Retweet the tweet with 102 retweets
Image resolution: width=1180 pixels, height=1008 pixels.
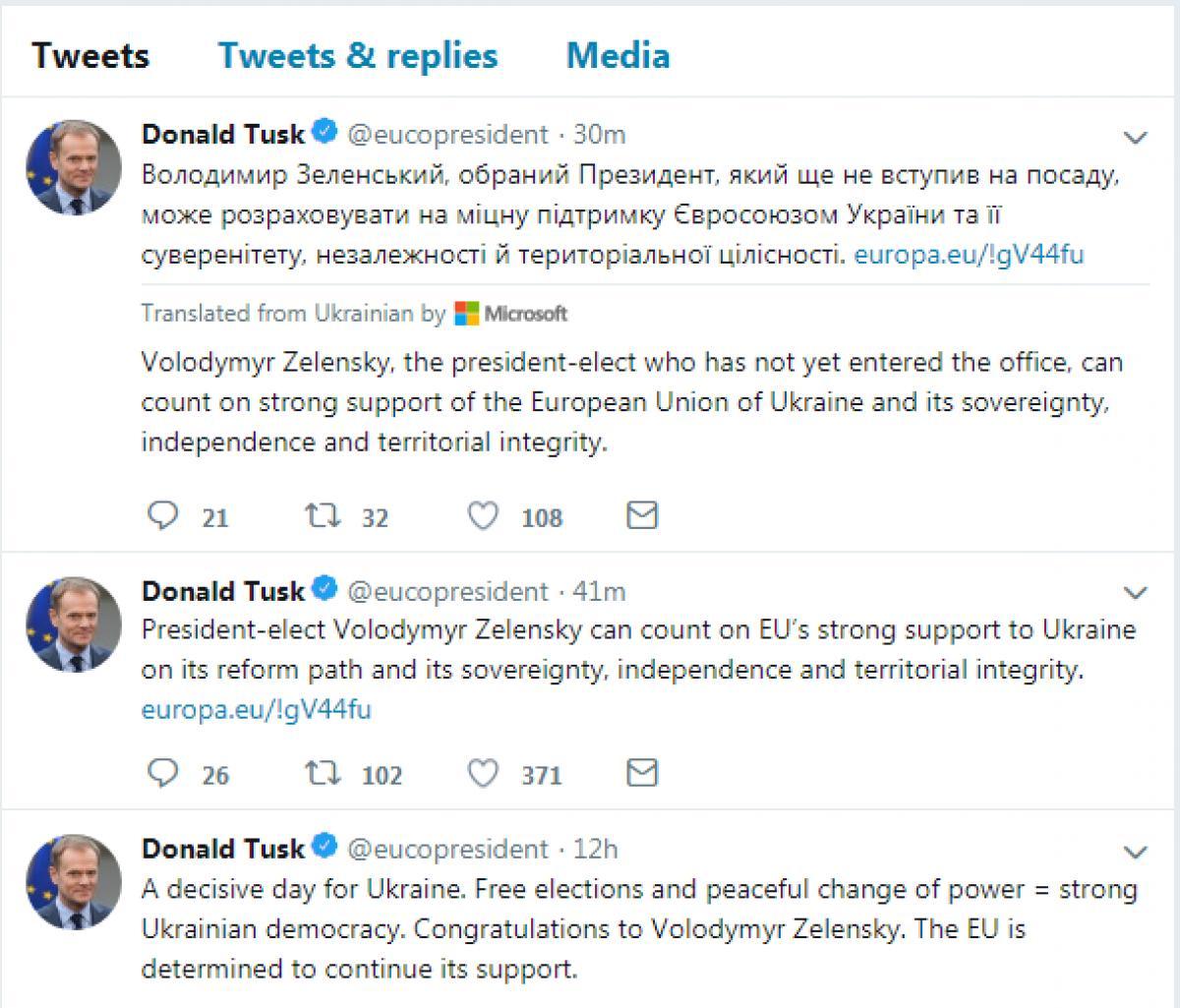(x=323, y=774)
